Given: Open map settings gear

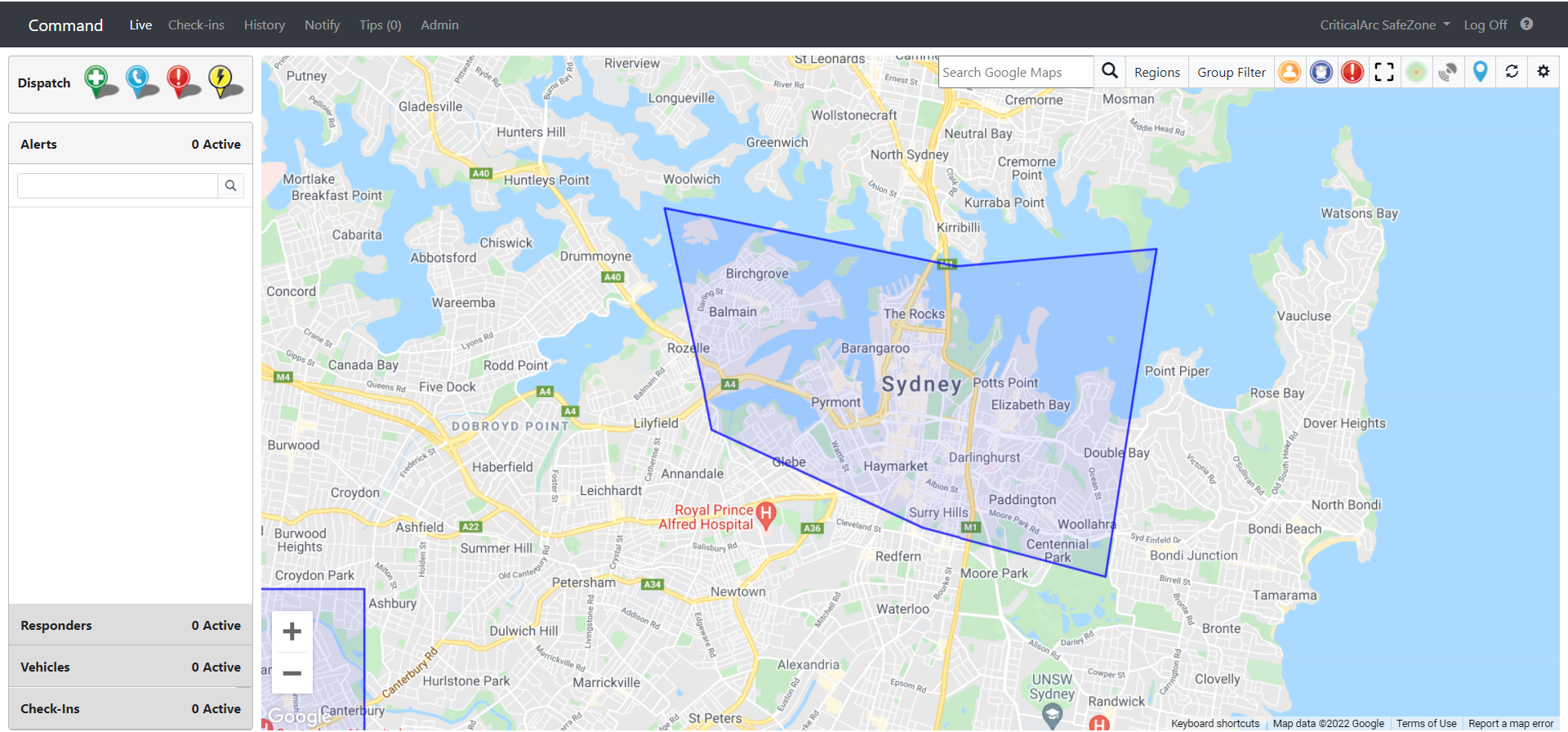Looking at the screenshot, I should [1543, 72].
